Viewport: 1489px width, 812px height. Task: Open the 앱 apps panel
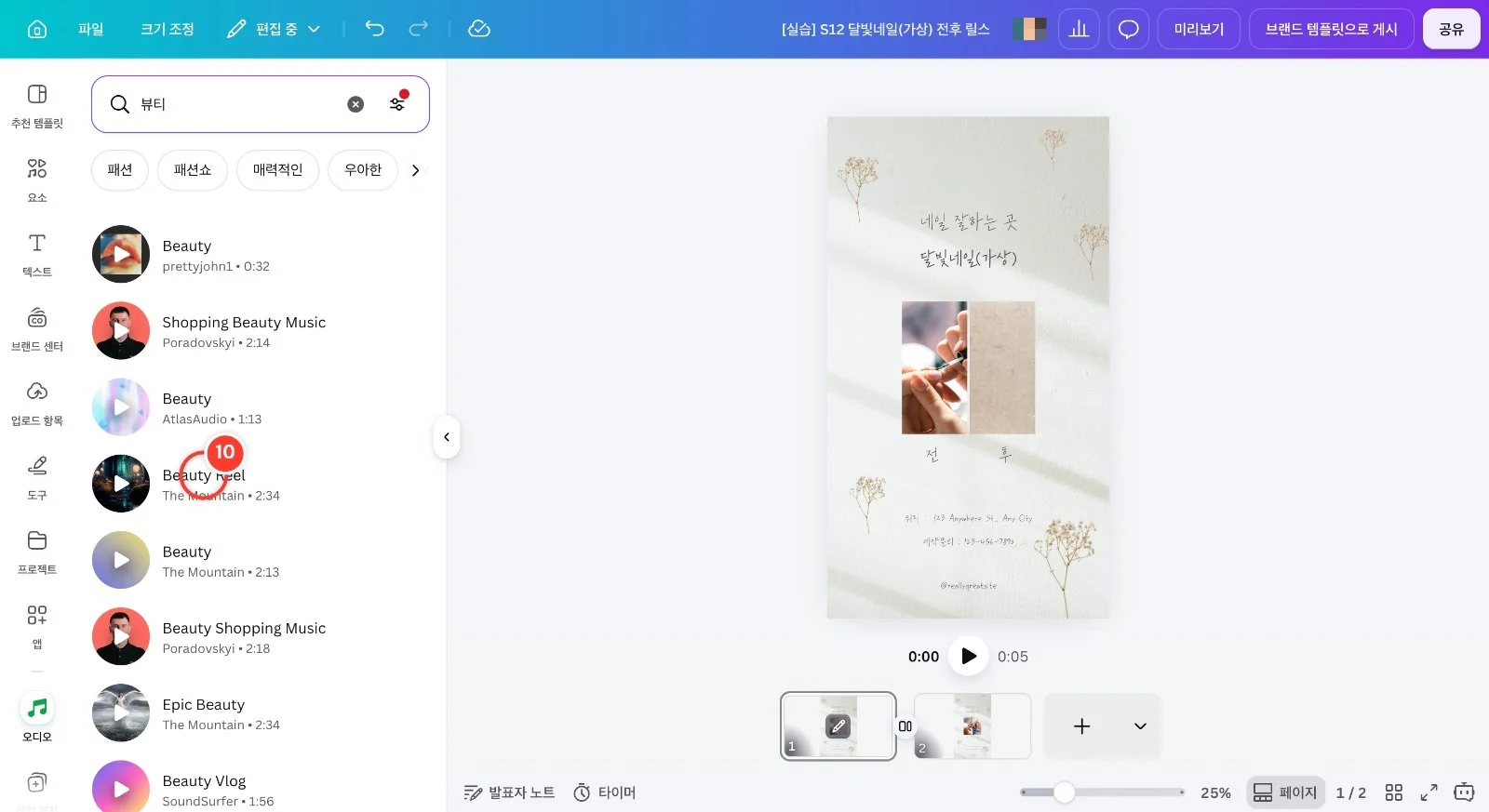pyautogui.click(x=37, y=627)
